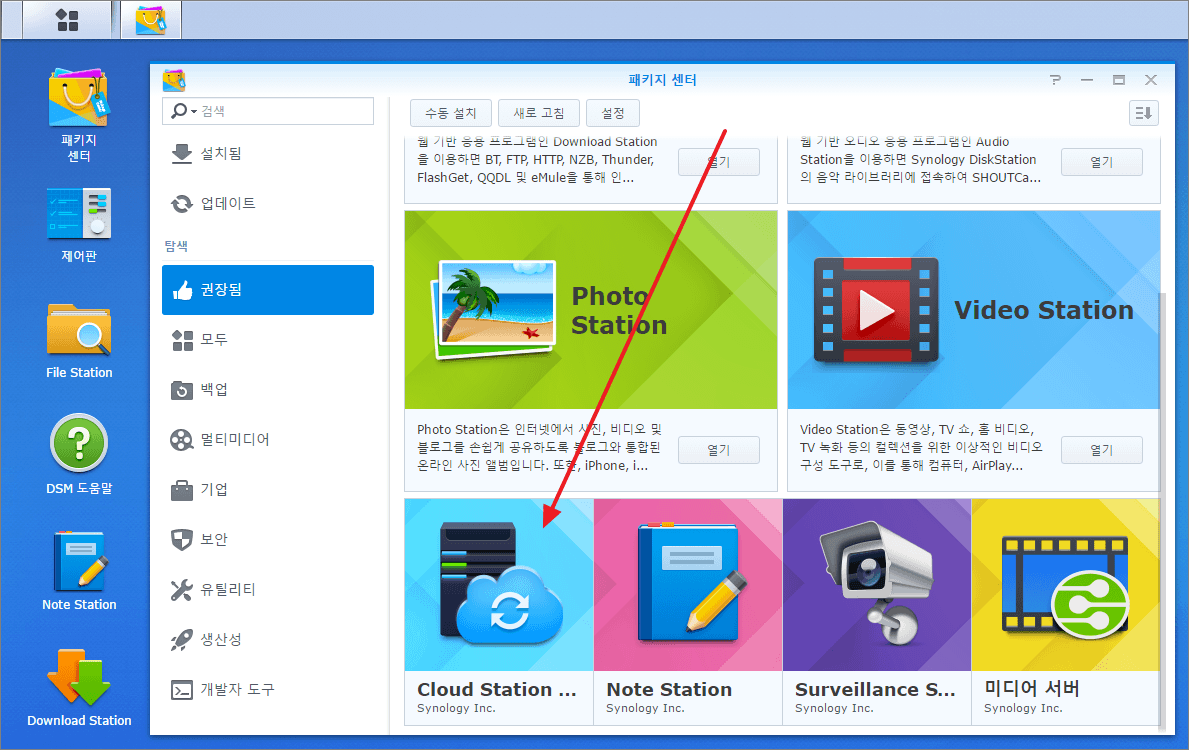
Task: Open 미디어 서버 media server tile icon
Action: pos(1065,585)
